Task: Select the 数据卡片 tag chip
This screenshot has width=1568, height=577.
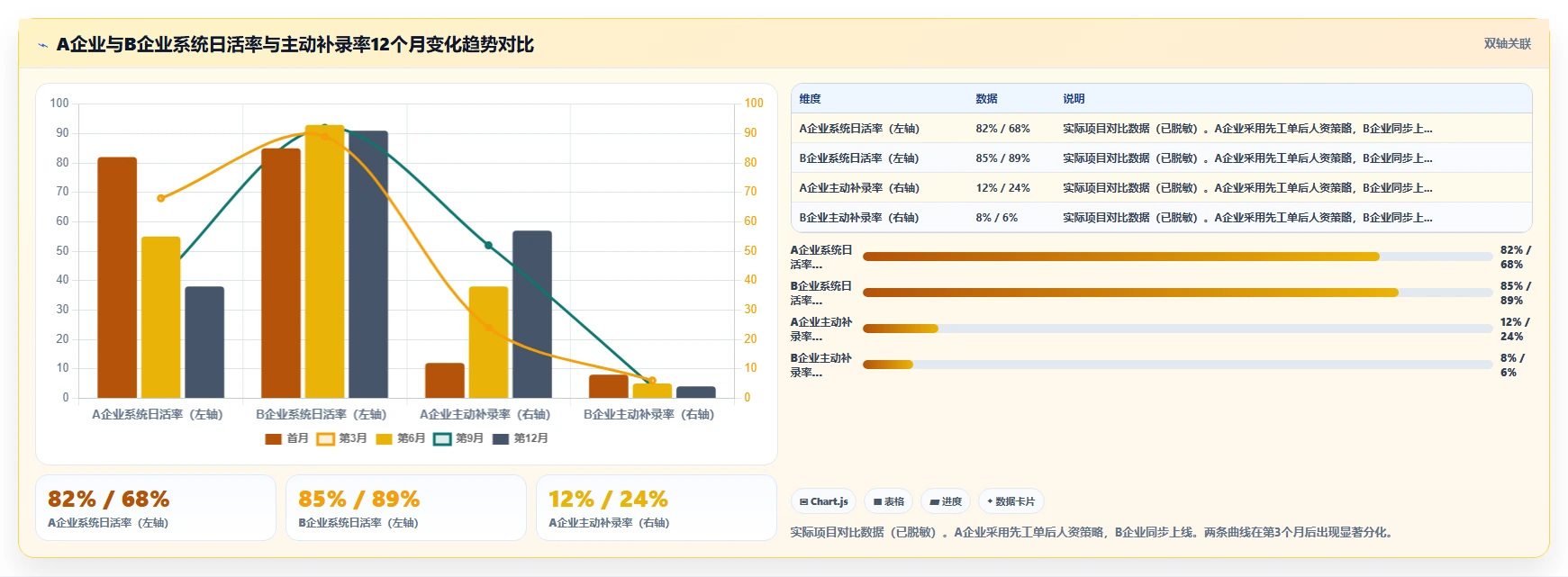Action: [x=1011, y=501]
